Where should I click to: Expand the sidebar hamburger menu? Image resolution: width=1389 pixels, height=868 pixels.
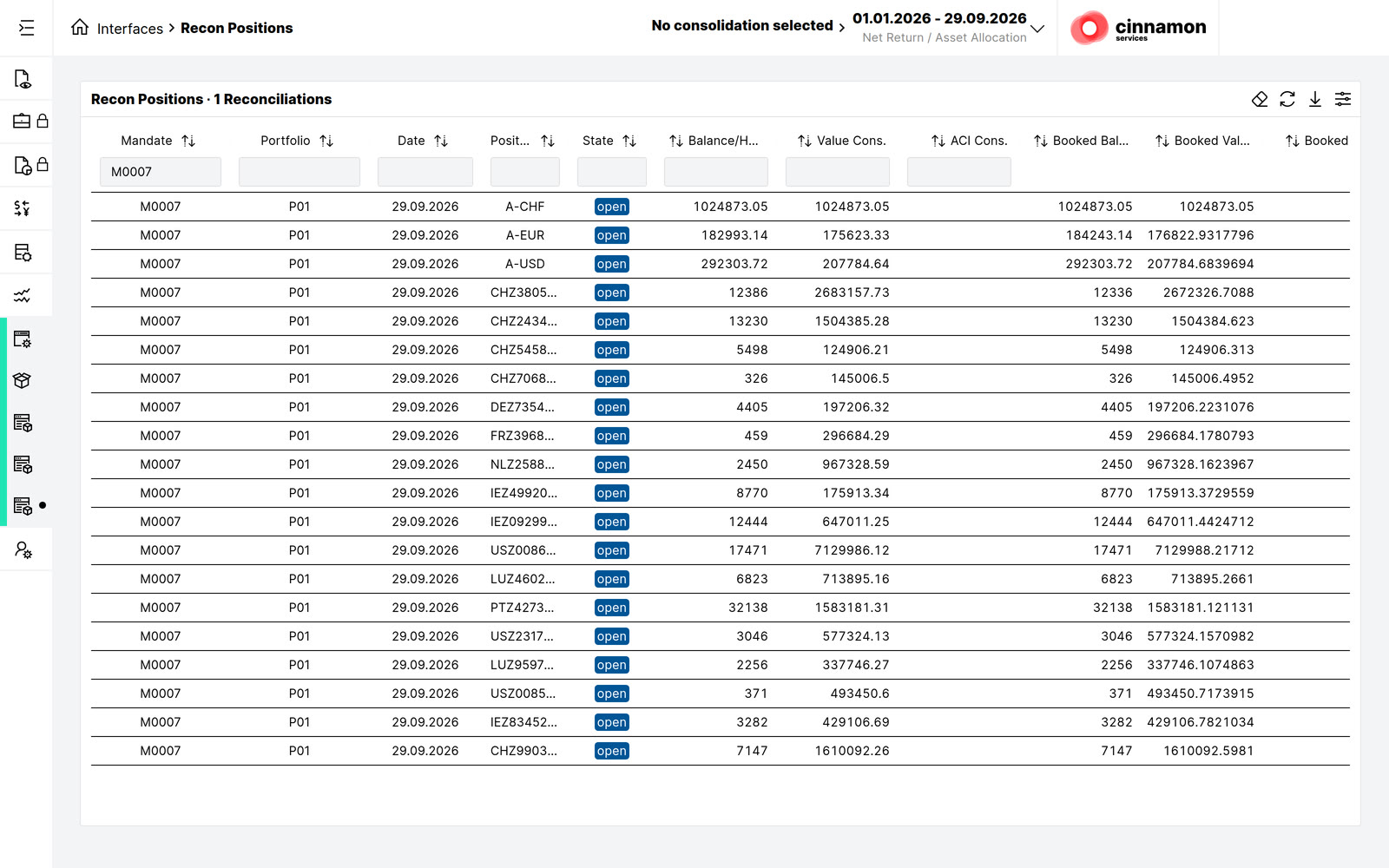(26, 28)
